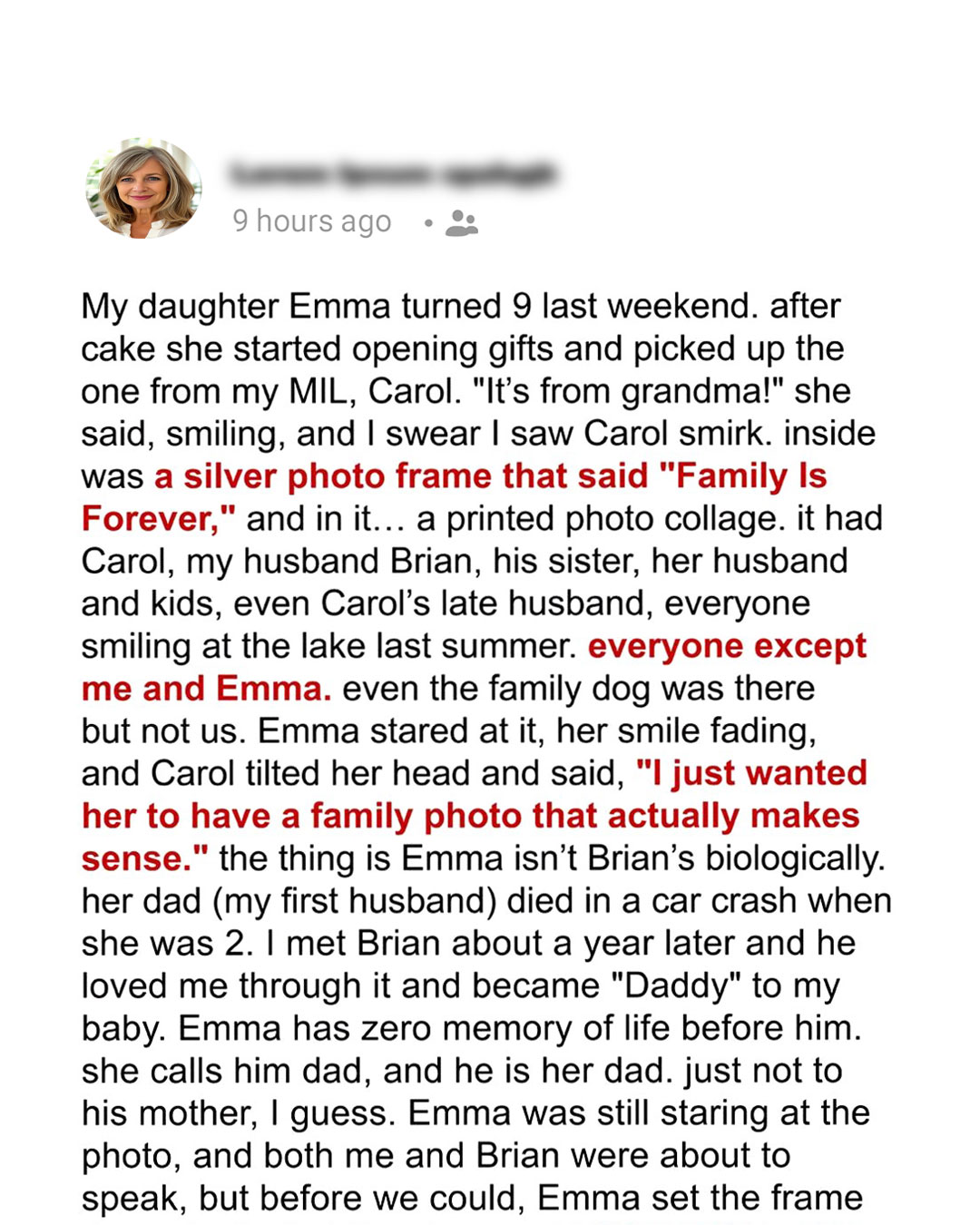Screen dimensions: 980x1225
Task: Click the red "me and Emma." phrase
Action: click(206, 689)
